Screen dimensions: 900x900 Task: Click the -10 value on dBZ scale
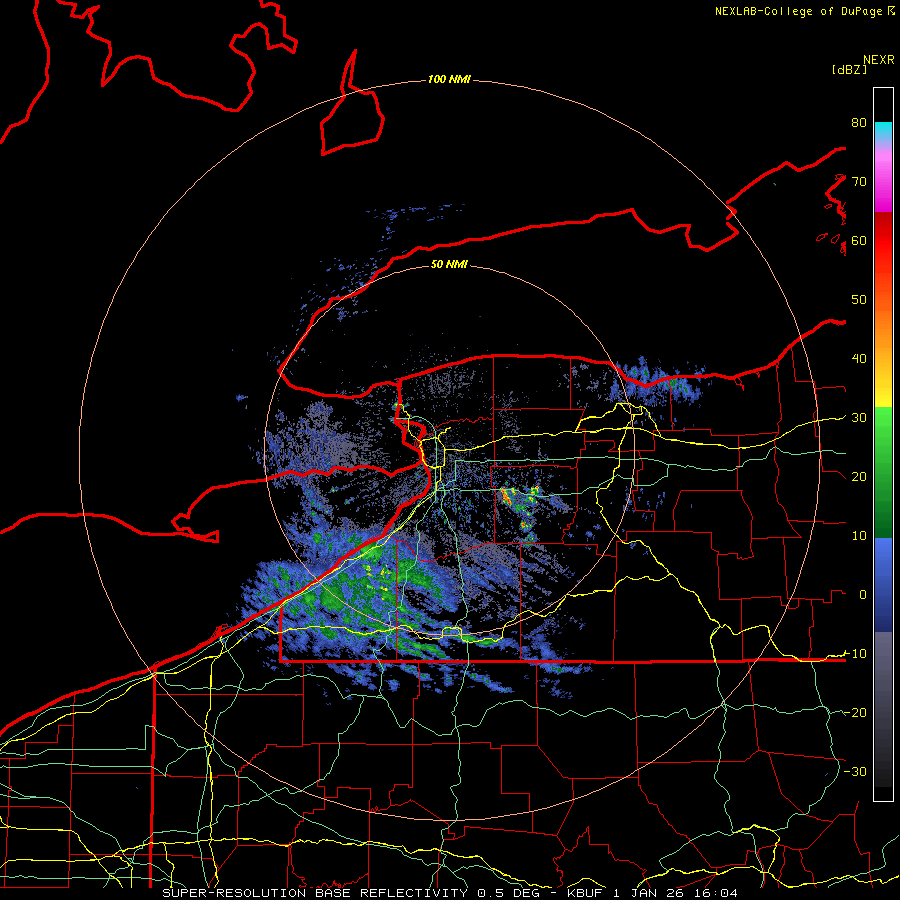click(855, 653)
